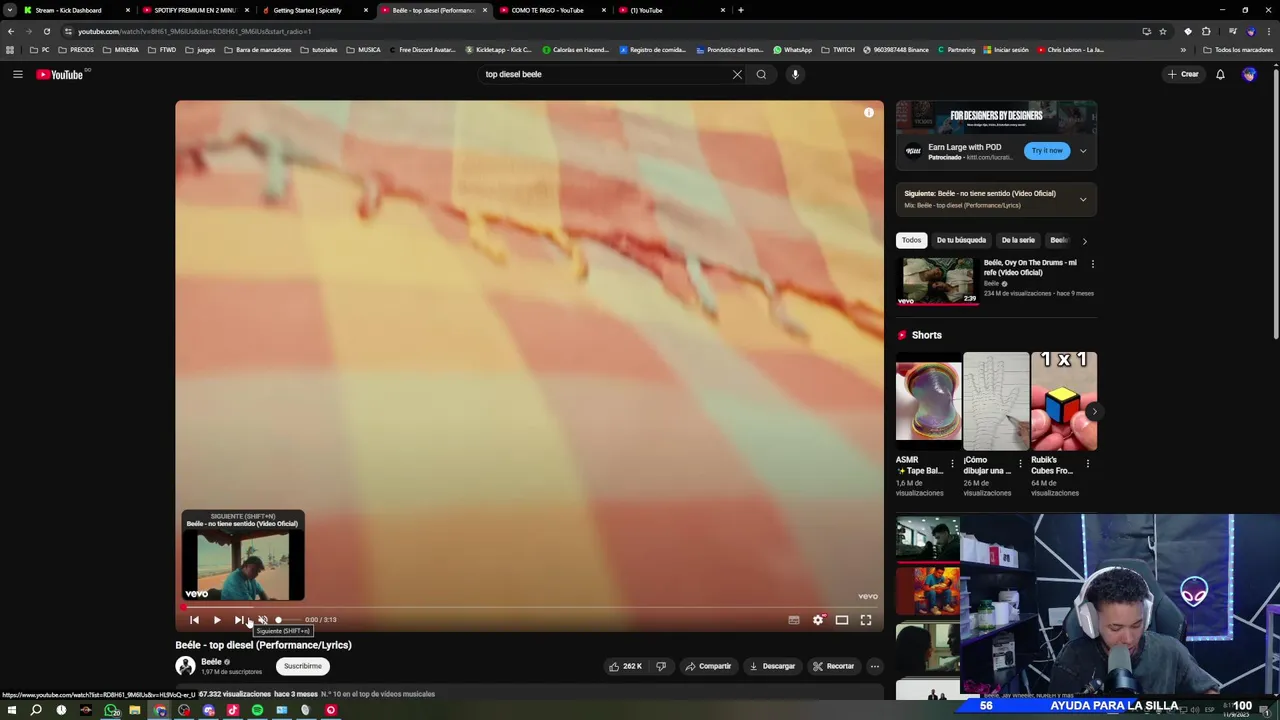Open taskbar search
This screenshot has width=1280, height=720.
click(x=36, y=710)
